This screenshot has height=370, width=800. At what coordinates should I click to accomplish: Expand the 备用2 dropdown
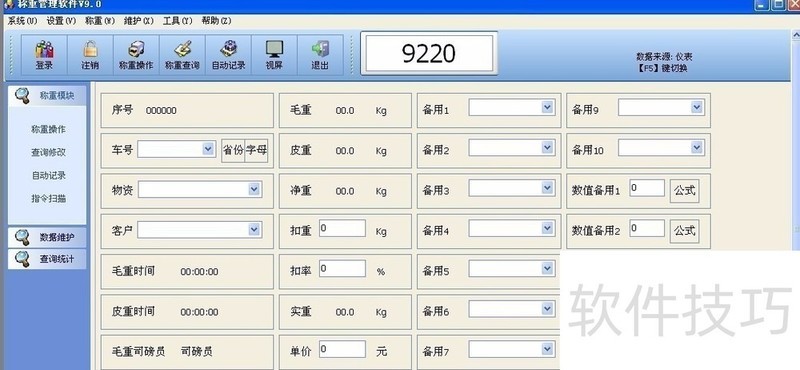[547, 147]
